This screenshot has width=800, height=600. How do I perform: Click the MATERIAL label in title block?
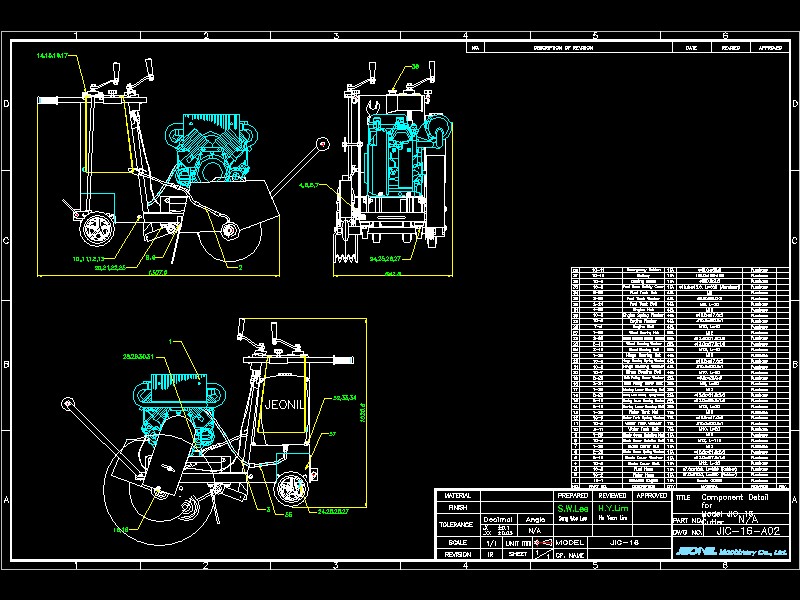458,496
